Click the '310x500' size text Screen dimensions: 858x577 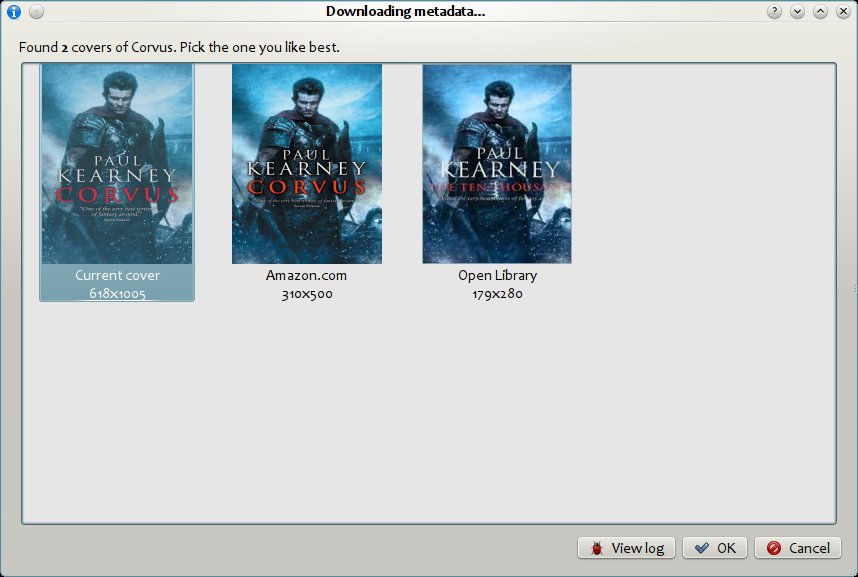pos(307,294)
